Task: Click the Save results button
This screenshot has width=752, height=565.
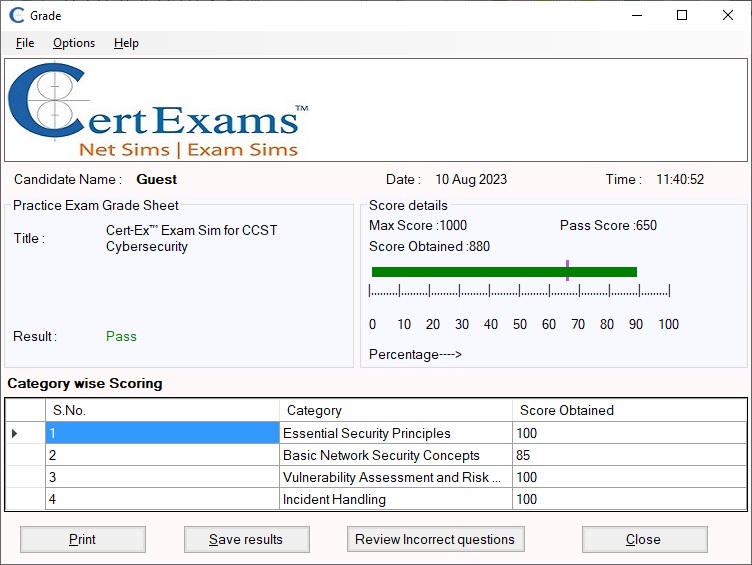Action: pyautogui.click(x=246, y=539)
